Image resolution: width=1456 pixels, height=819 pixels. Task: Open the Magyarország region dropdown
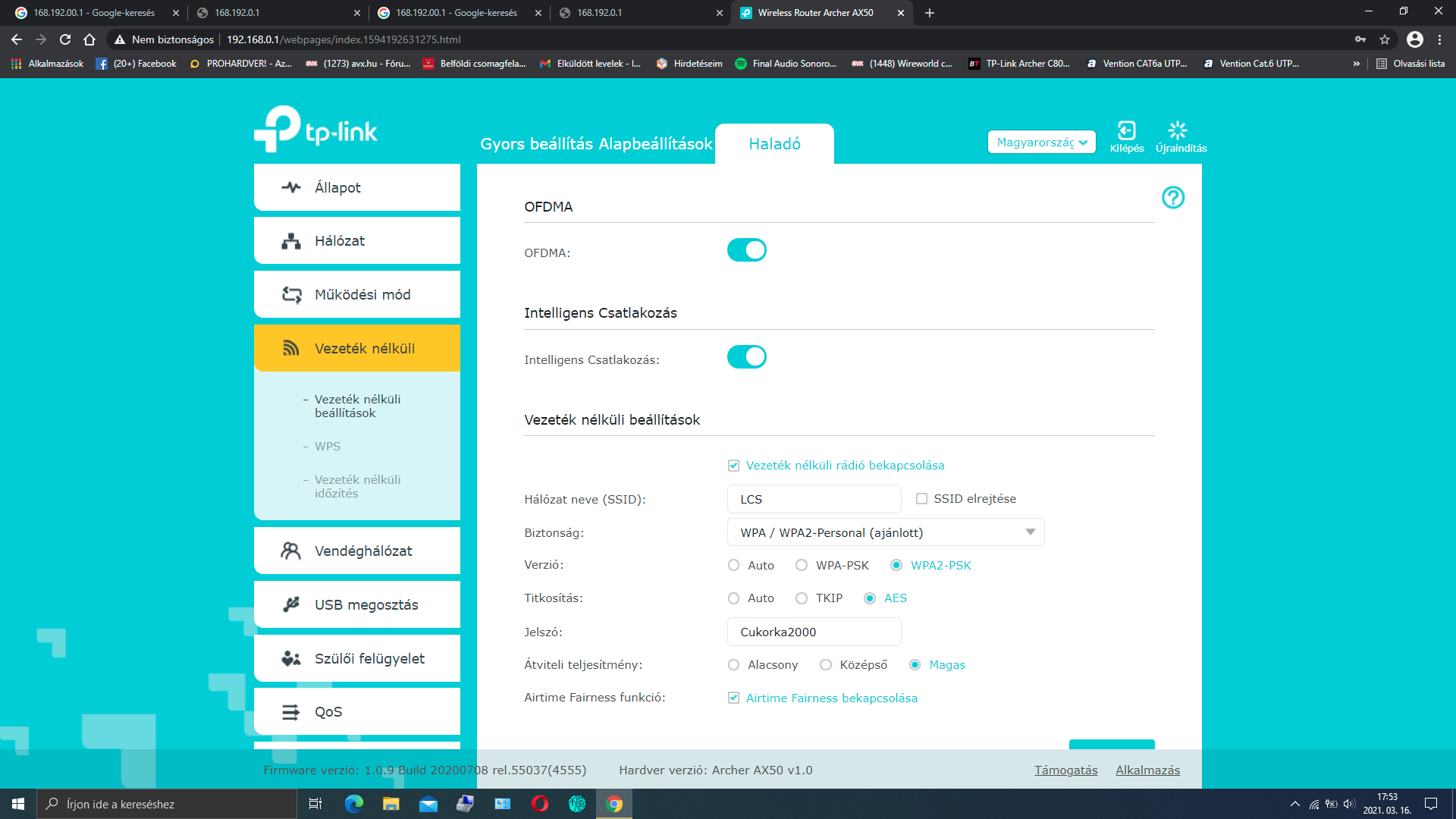tap(1041, 143)
